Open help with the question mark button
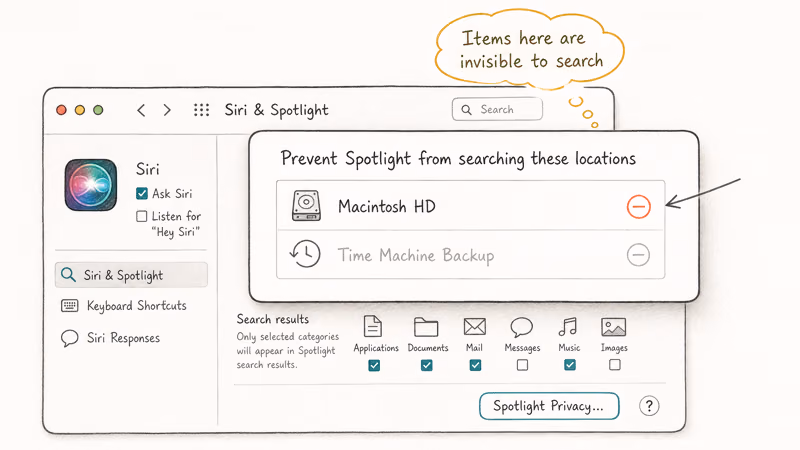800x450 pixels. [x=649, y=406]
